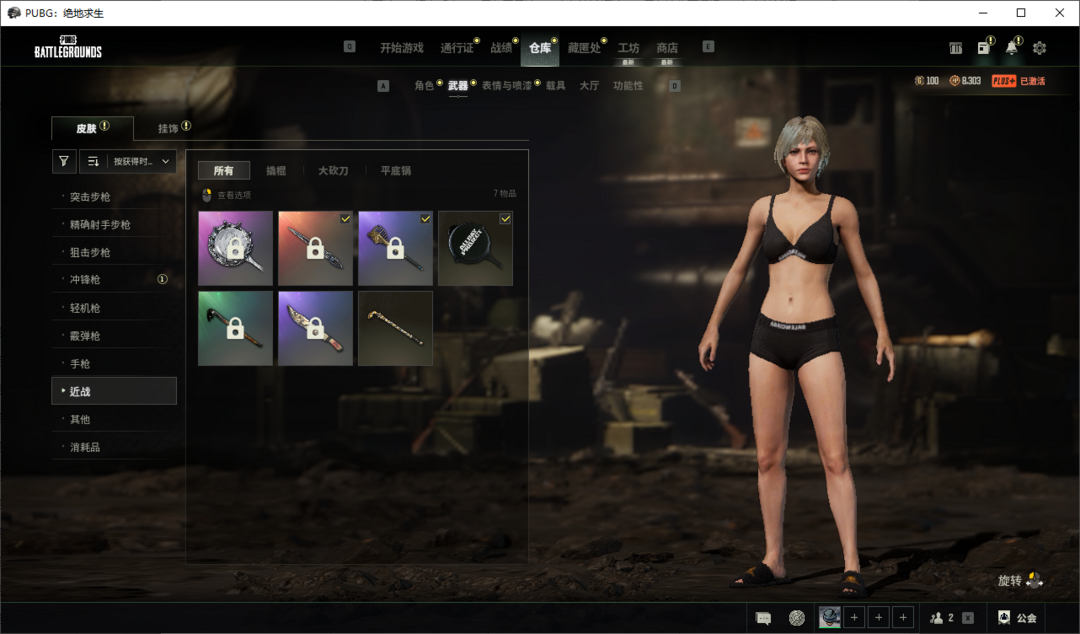
Task: Click the G-Coin currency icon
Action: click(919, 81)
